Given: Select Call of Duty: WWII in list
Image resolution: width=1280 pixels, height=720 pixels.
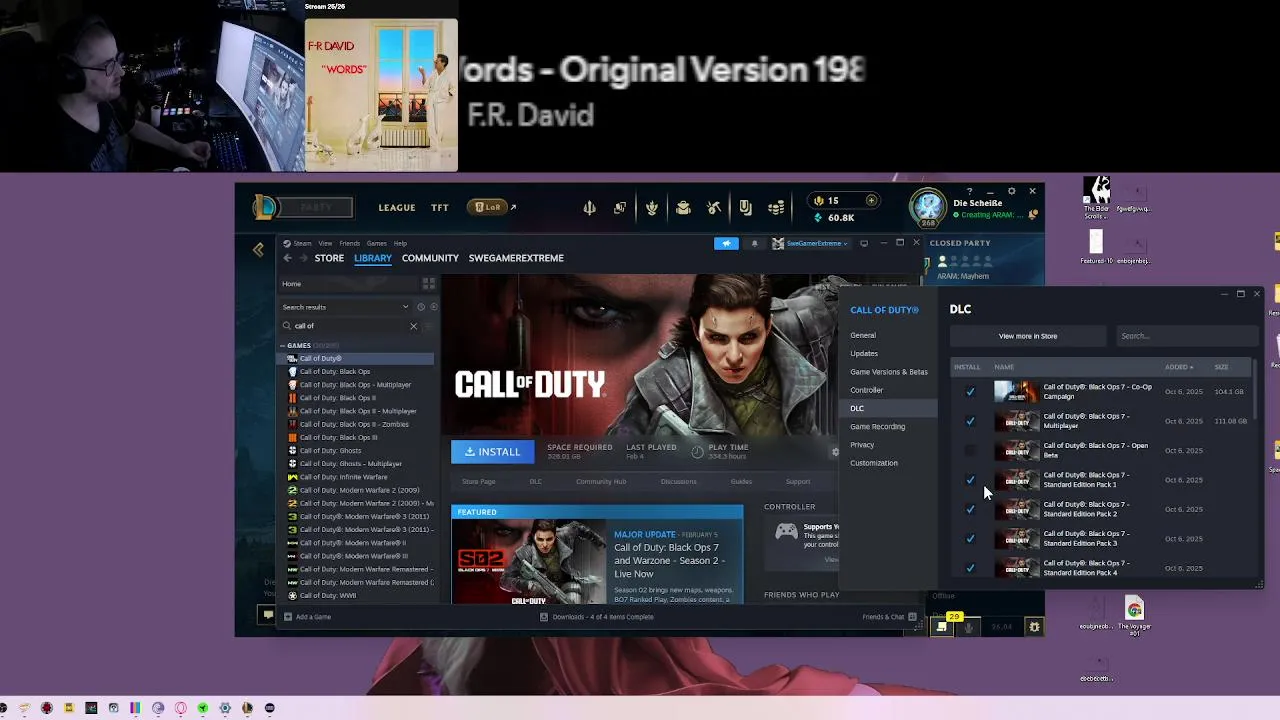Looking at the screenshot, I should click(327, 595).
